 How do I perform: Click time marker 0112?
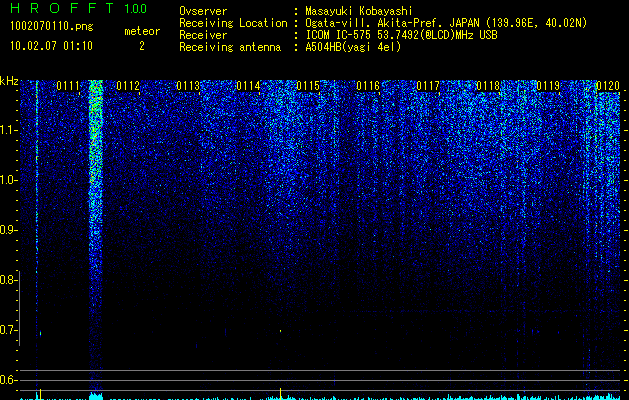click(128, 85)
